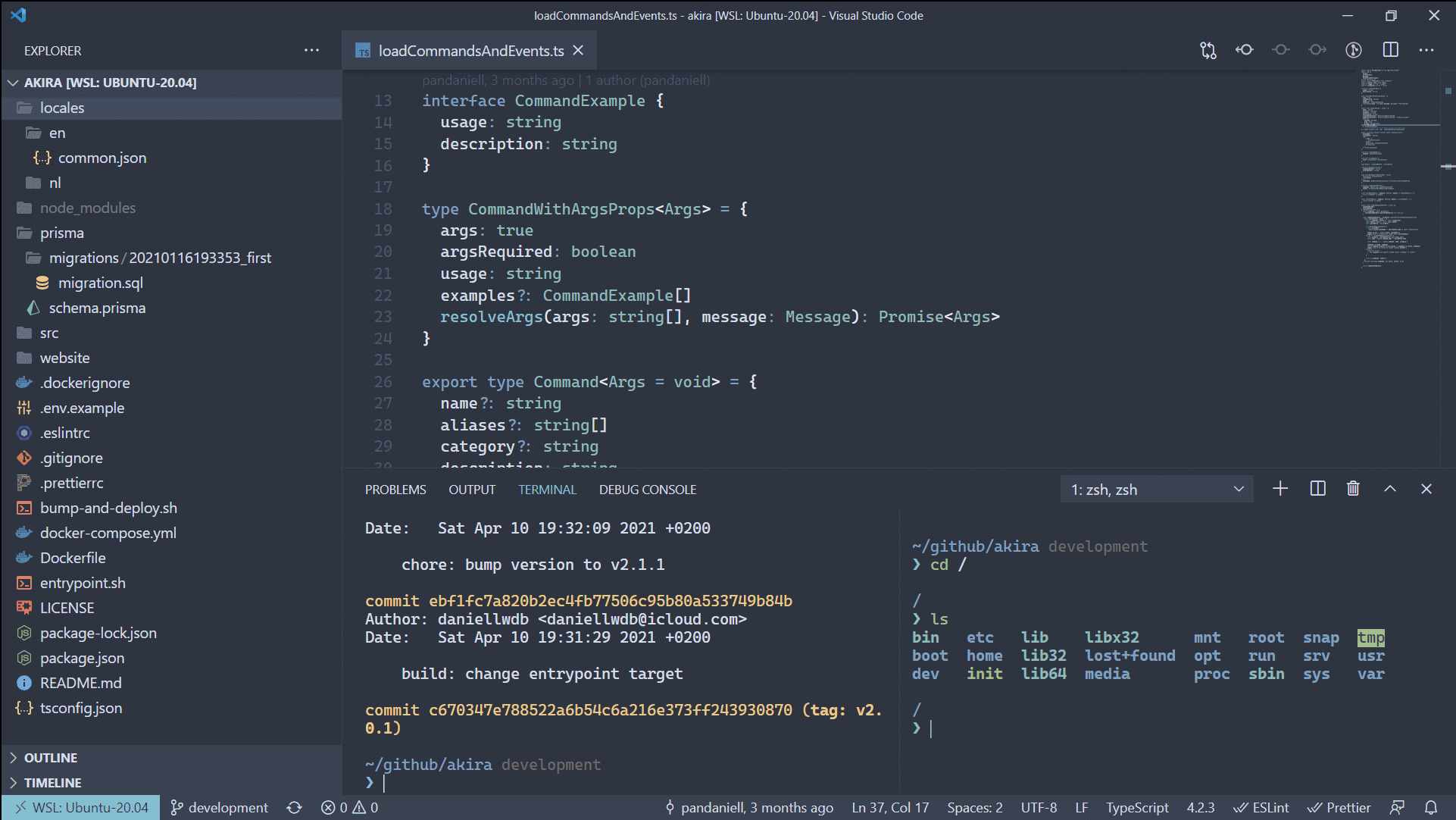Open .dockerignore file

(x=171, y=383)
